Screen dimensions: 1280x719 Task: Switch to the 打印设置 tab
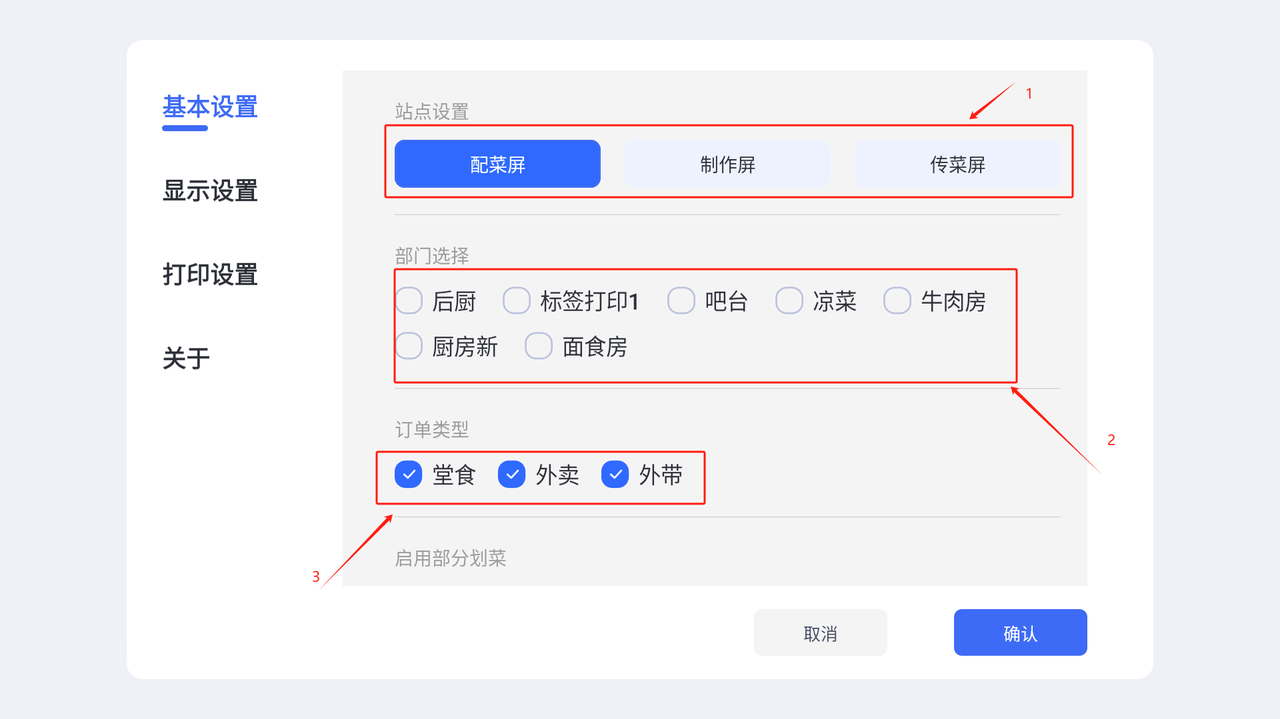[210, 274]
